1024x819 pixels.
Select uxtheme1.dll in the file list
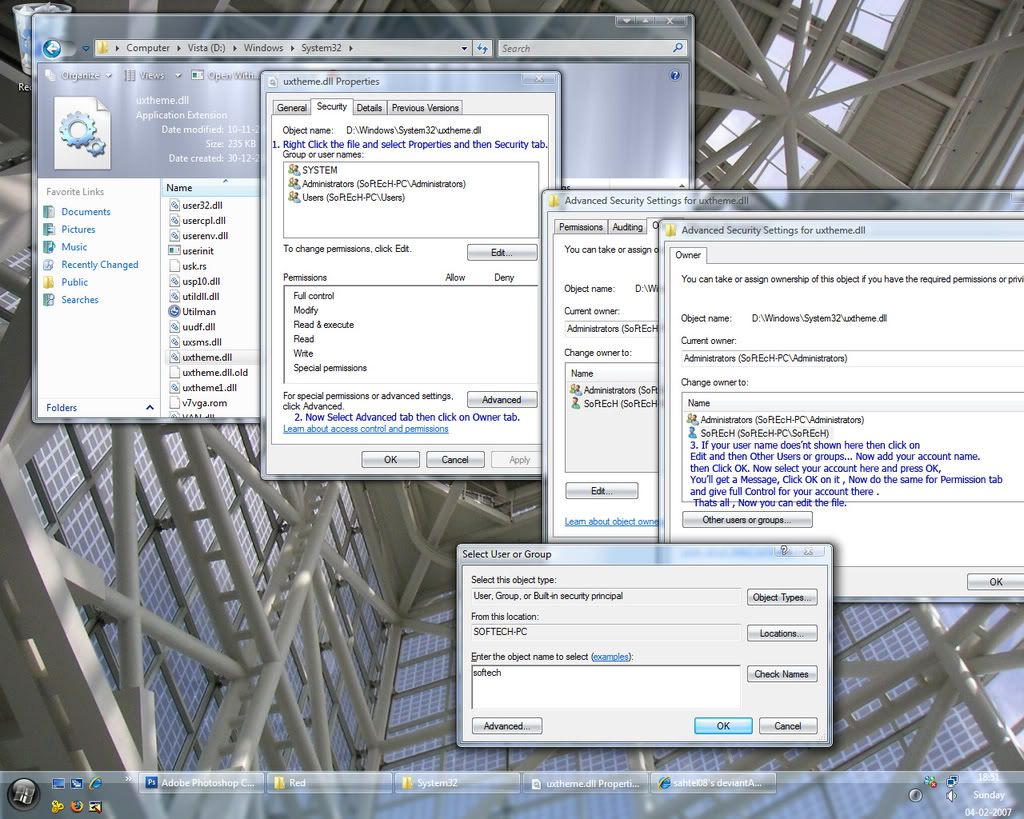click(209, 387)
